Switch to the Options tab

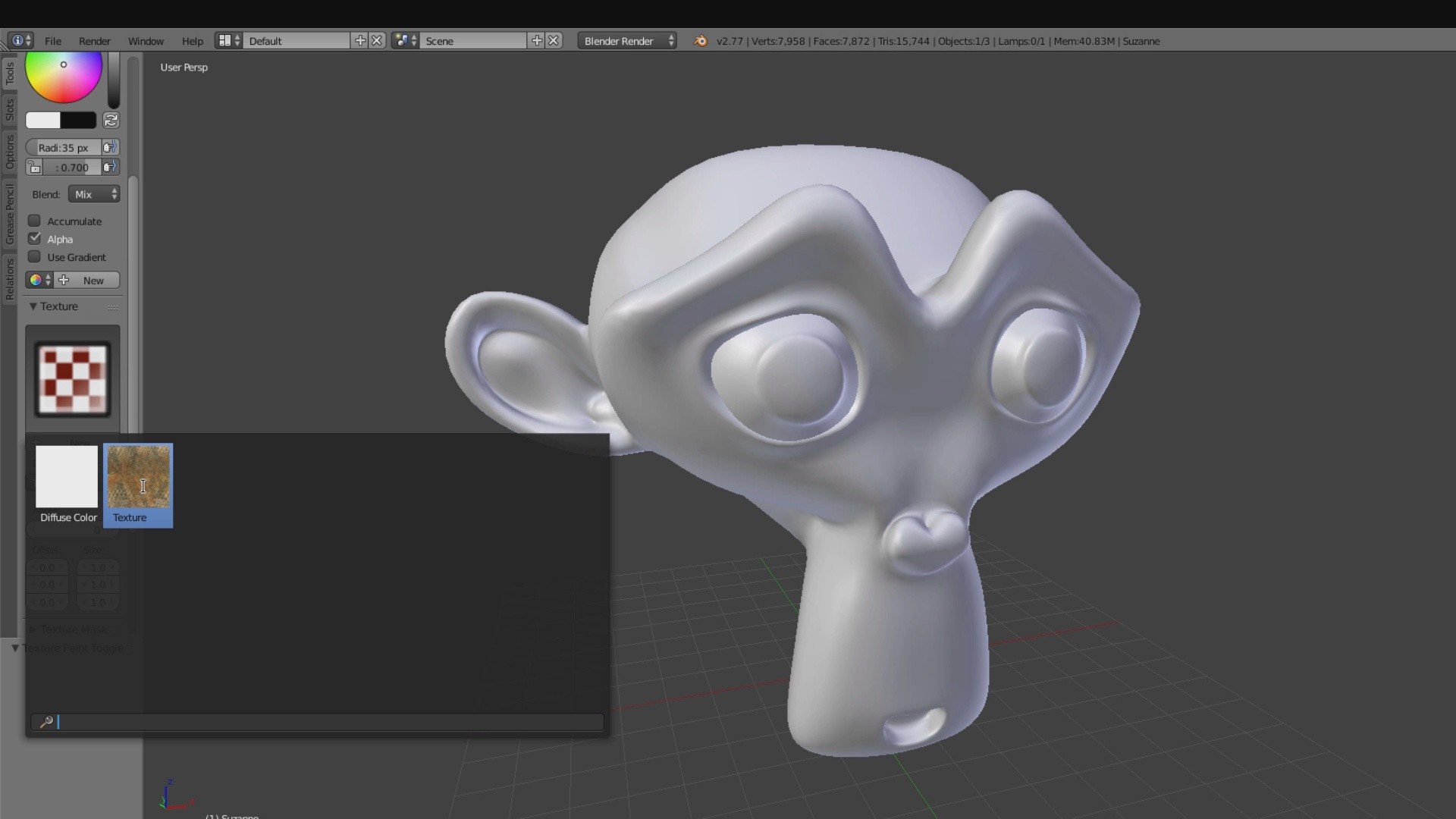[x=10, y=152]
